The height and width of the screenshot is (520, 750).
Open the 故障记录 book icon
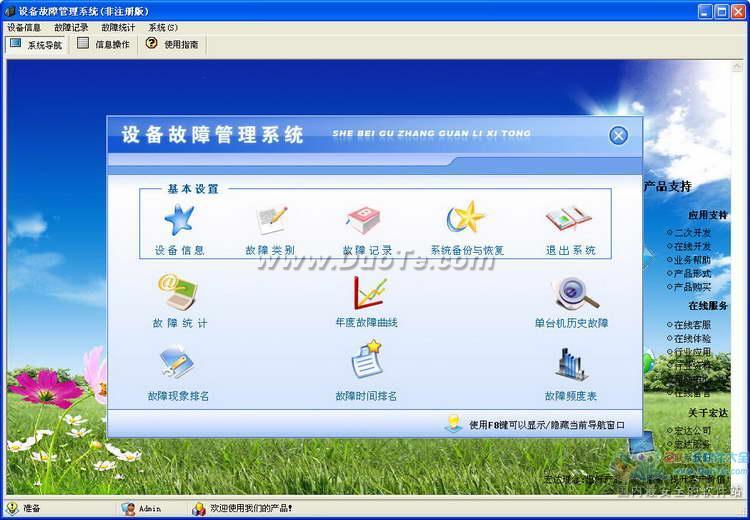[367, 219]
